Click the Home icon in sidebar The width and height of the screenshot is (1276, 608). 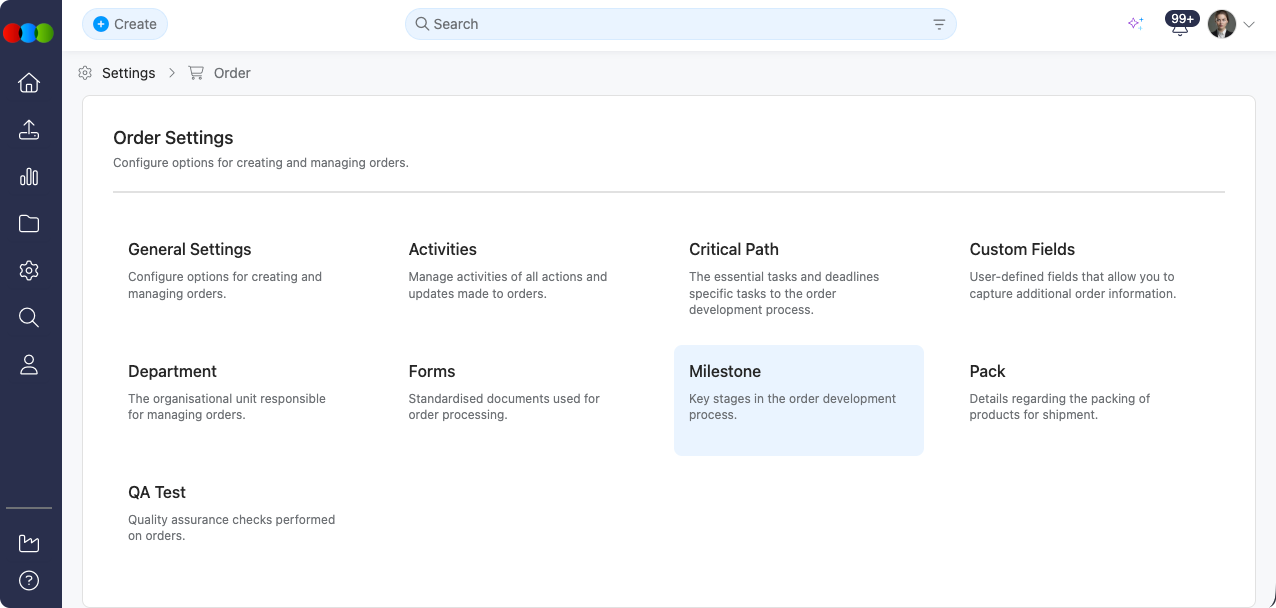pos(29,83)
